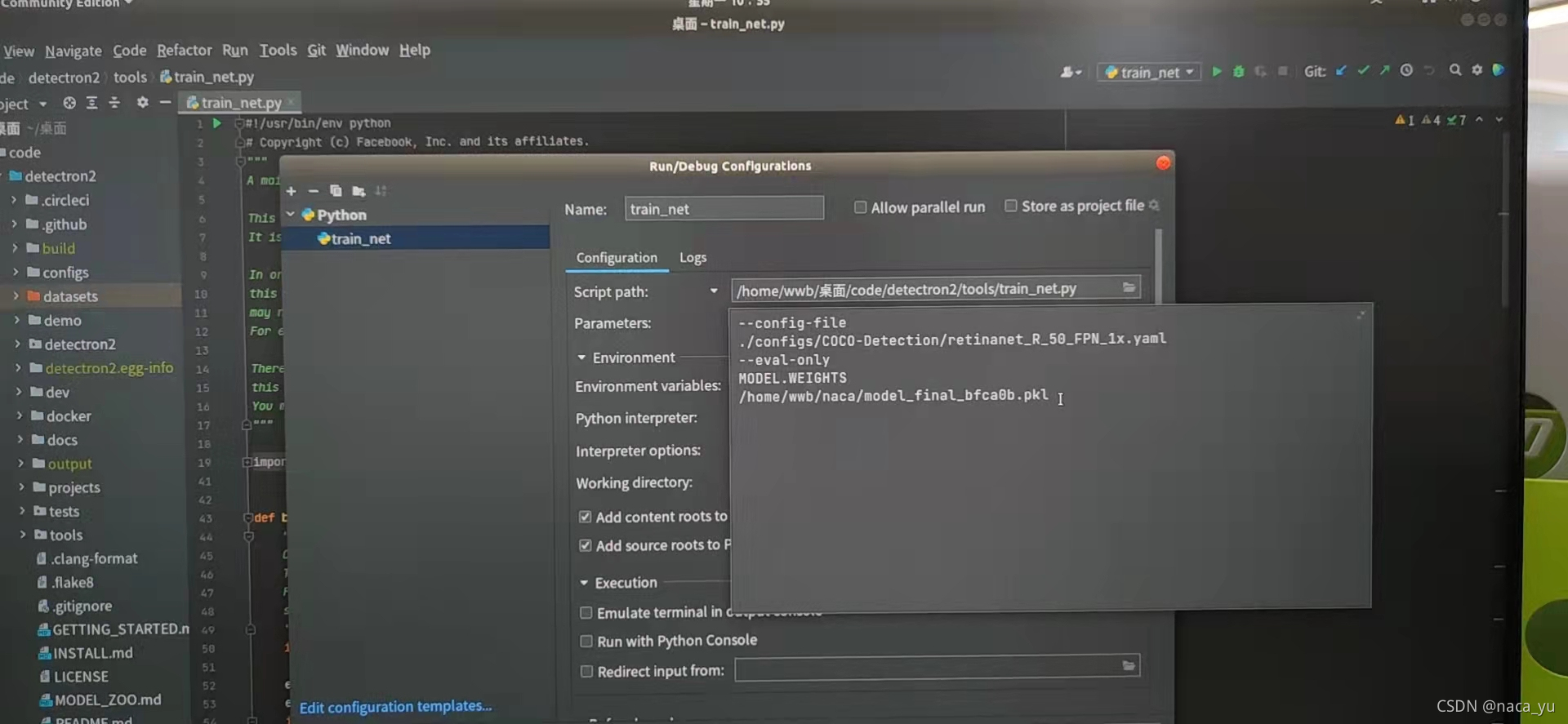Stop the running process button
Viewport: 1568px width, 724px height.
[1283, 72]
